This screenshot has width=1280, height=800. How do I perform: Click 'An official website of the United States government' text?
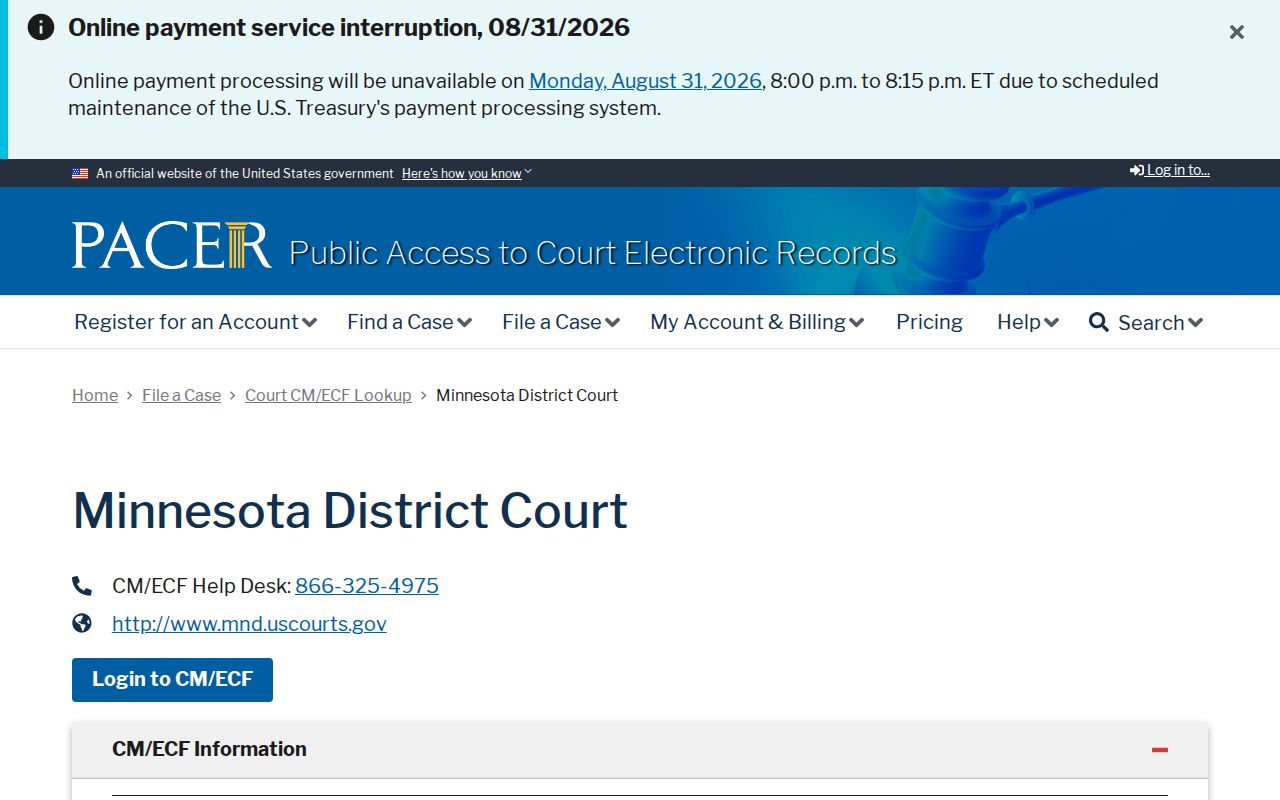click(245, 174)
